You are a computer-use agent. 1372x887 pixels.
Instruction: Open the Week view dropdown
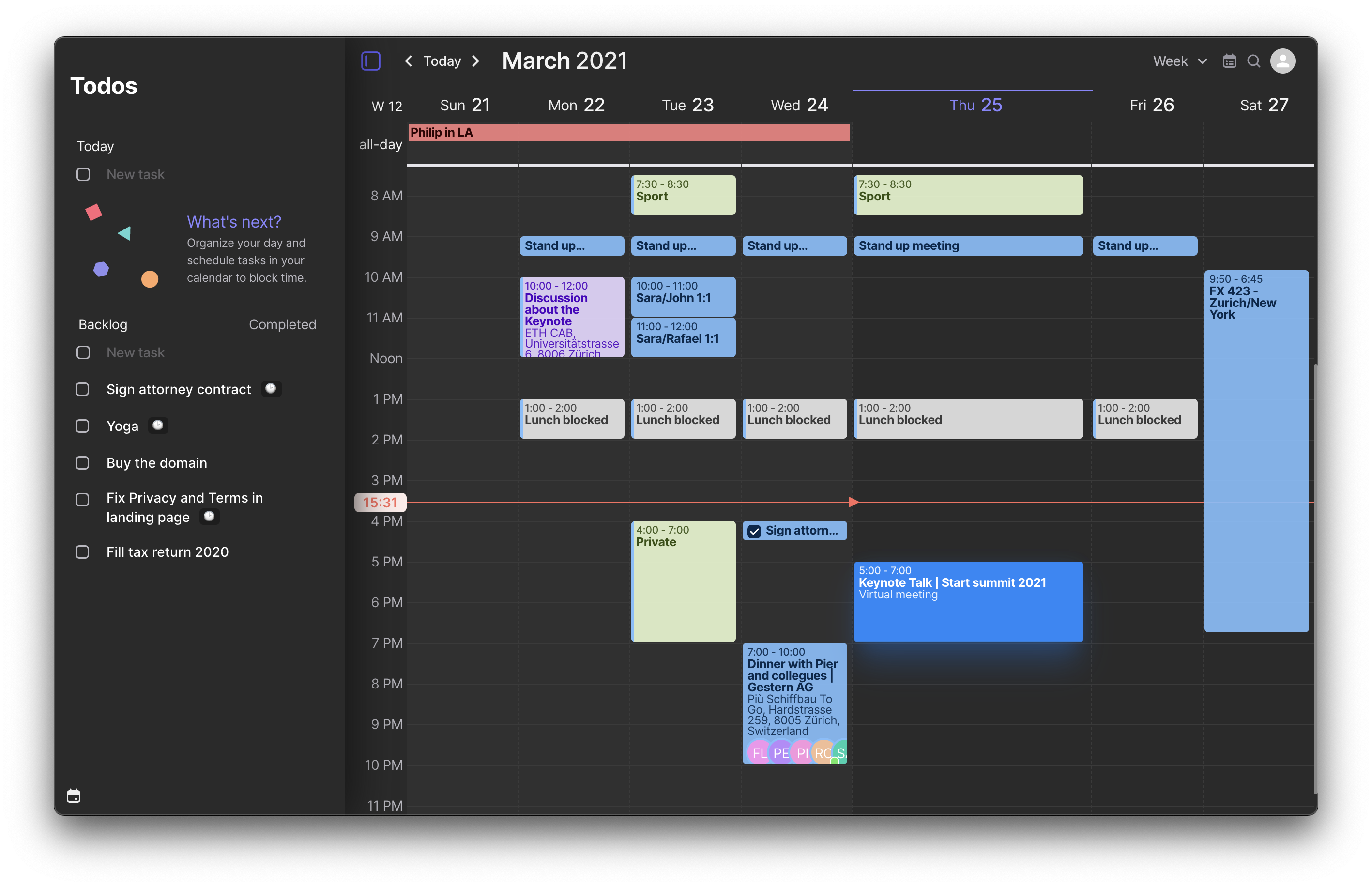1180,61
